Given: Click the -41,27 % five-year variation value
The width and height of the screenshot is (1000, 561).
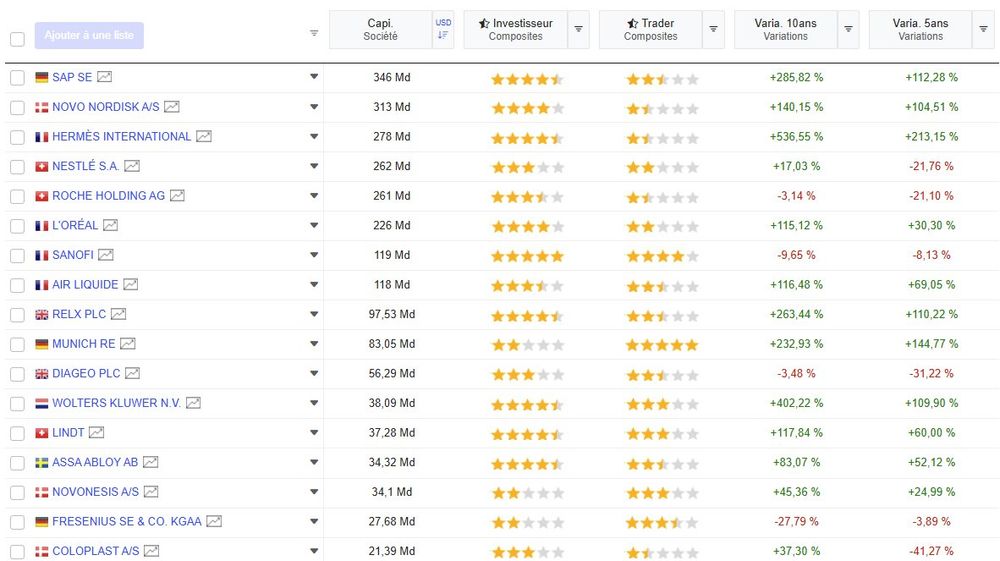Looking at the screenshot, I should coord(931,551).
